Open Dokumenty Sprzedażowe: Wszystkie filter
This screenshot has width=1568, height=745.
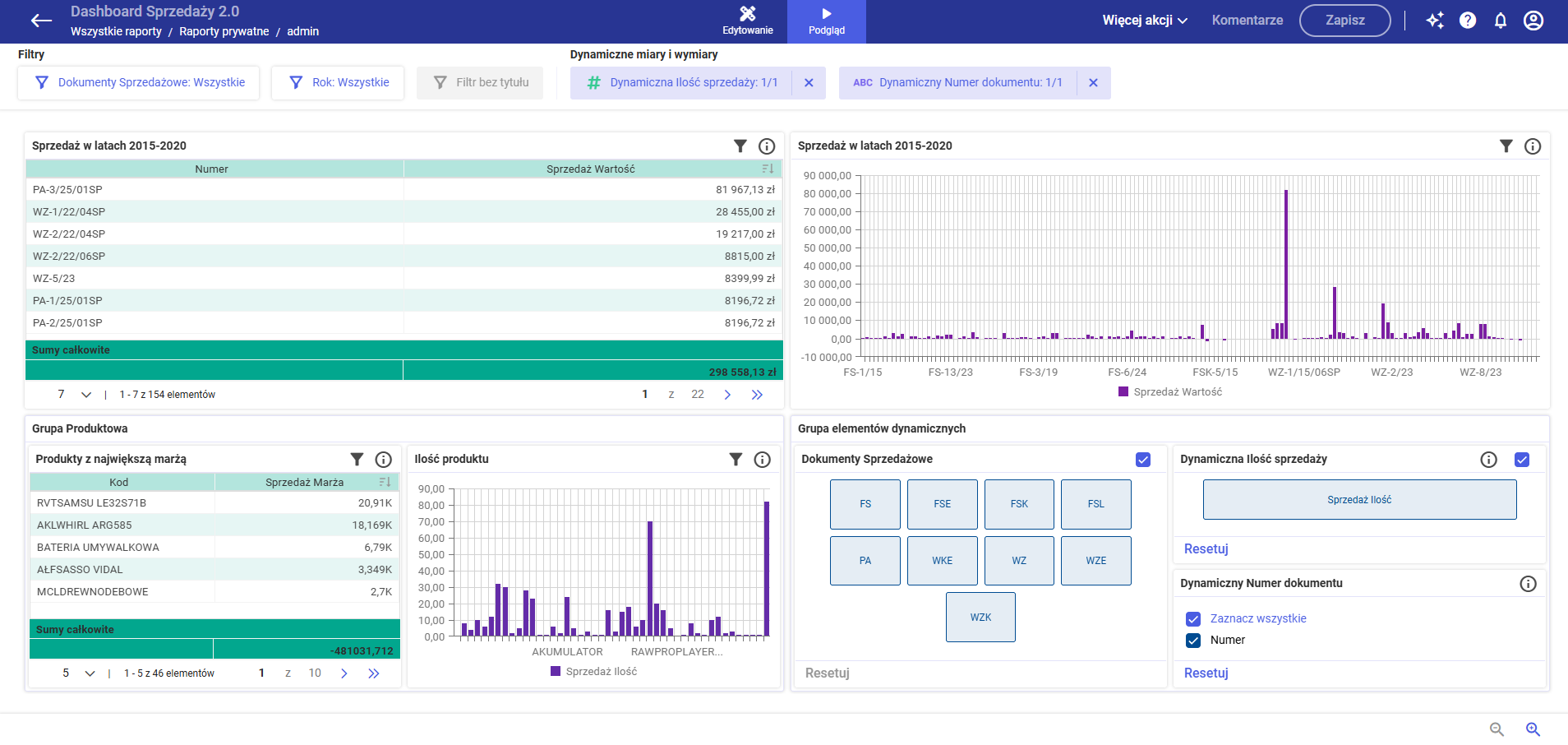(x=139, y=83)
